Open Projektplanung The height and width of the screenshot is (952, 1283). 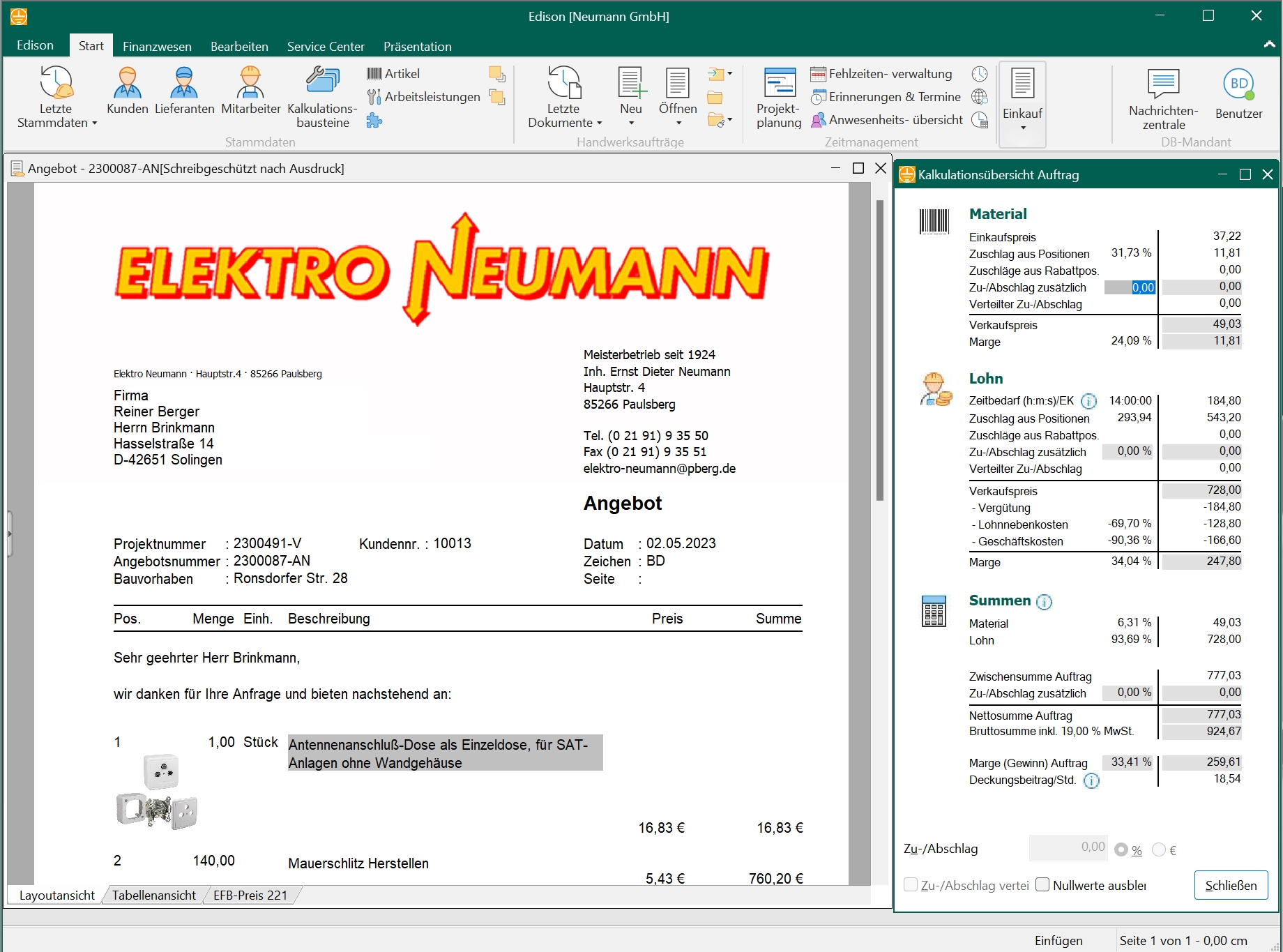pyautogui.click(x=779, y=98)
